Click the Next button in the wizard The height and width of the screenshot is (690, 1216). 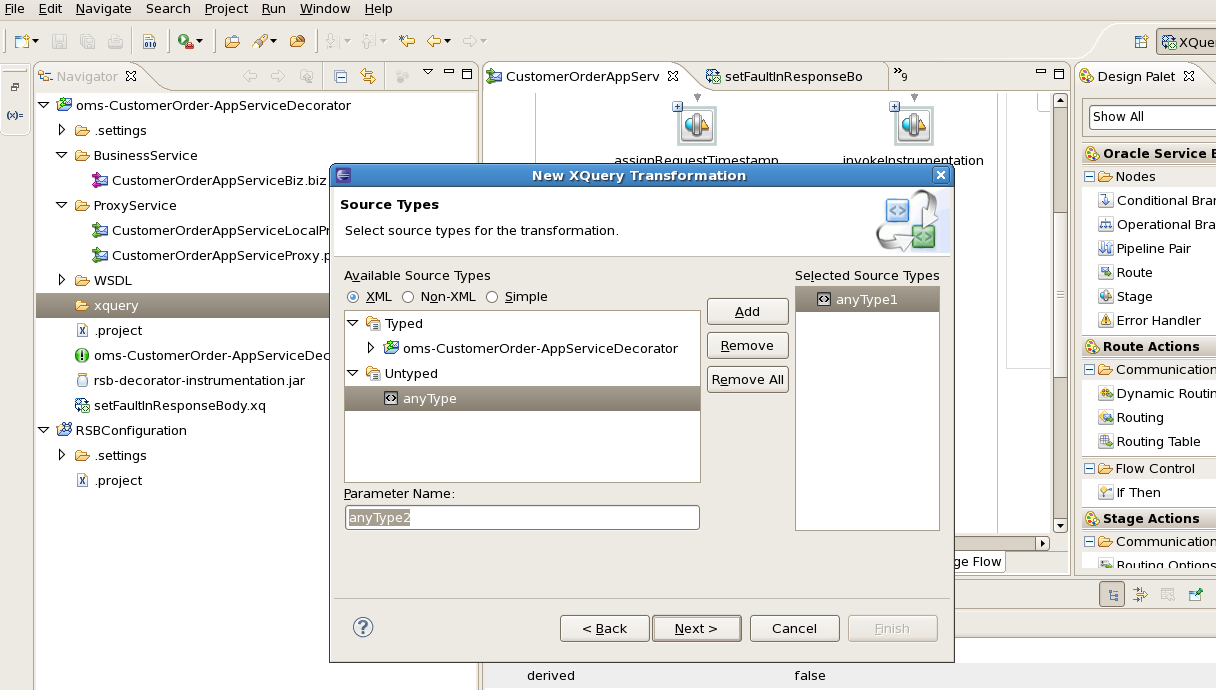tap(696, 628)
